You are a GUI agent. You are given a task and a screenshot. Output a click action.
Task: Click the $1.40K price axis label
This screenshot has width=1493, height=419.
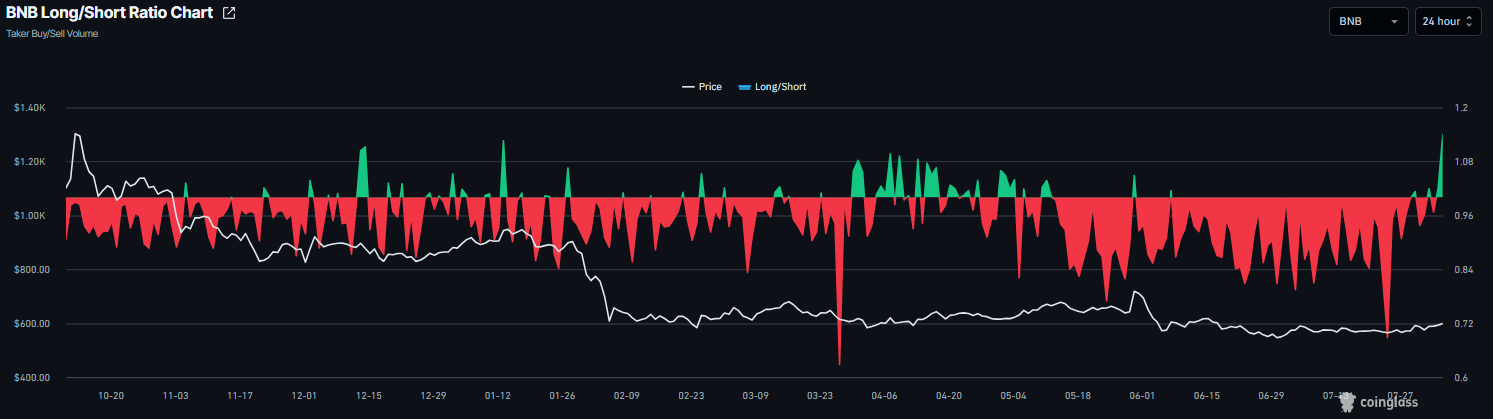coord(29,108)
